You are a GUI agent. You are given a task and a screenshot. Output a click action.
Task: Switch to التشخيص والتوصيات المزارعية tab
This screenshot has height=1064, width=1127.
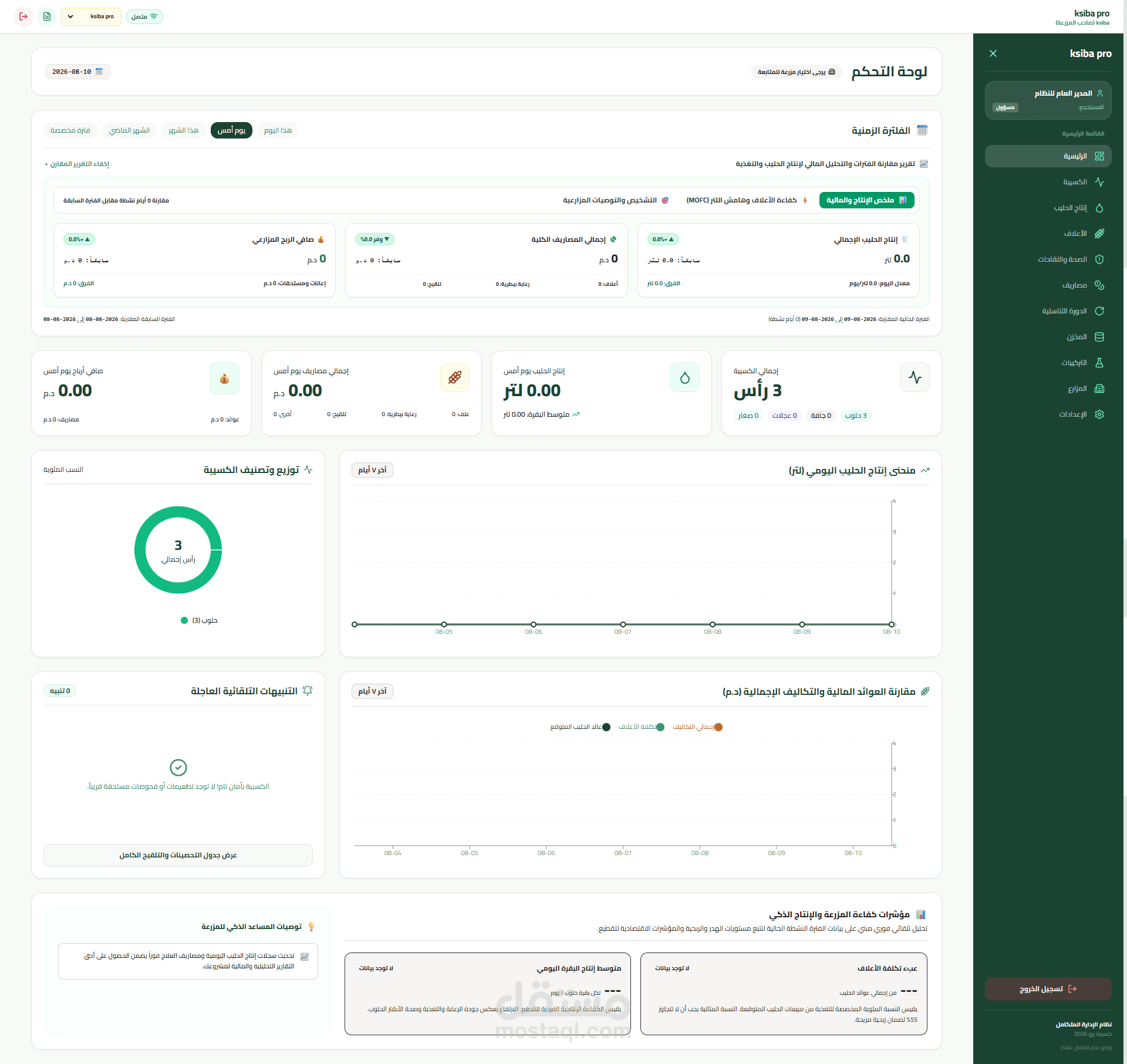616,200
